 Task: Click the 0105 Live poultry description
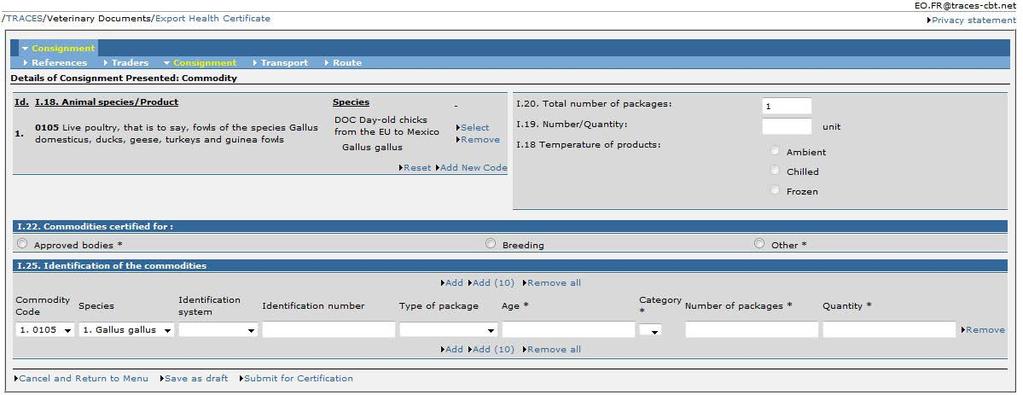176,133
